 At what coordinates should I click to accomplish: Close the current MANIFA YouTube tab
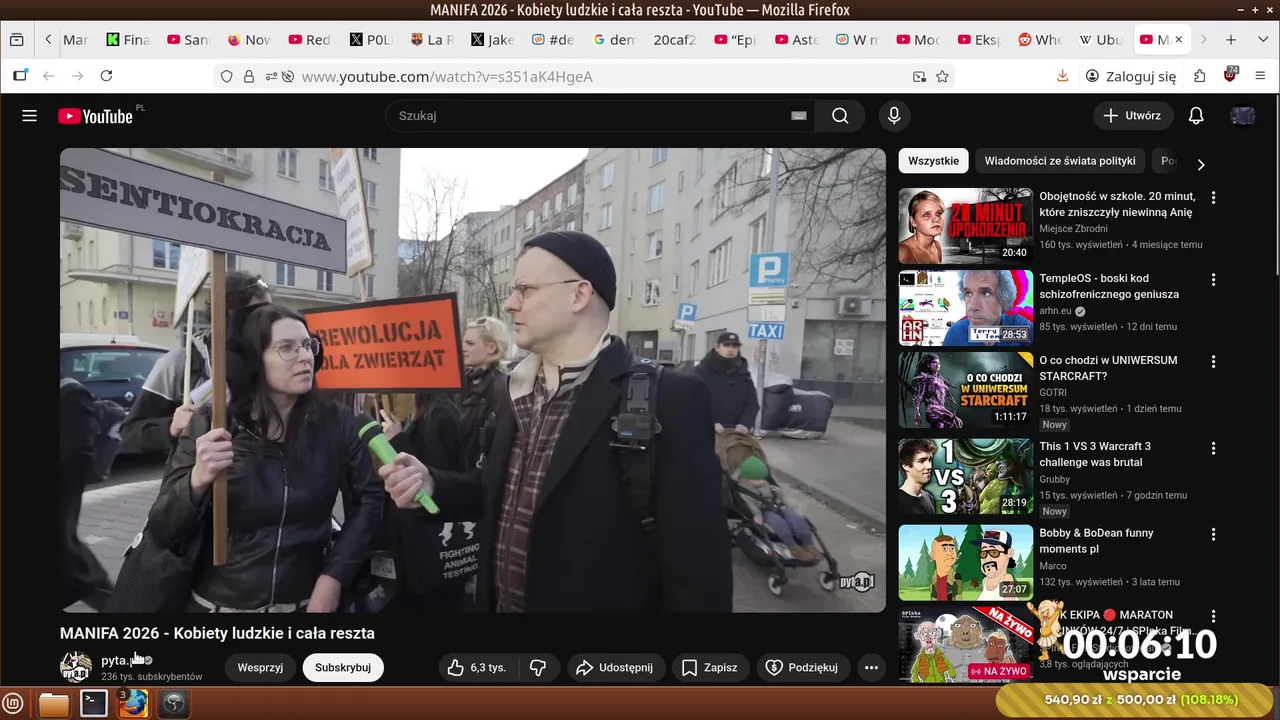[1178, 40]
